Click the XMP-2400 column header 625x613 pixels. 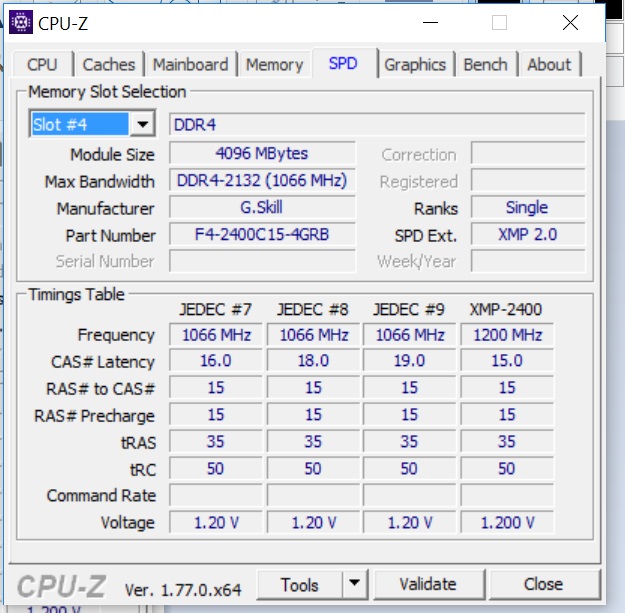506,309
